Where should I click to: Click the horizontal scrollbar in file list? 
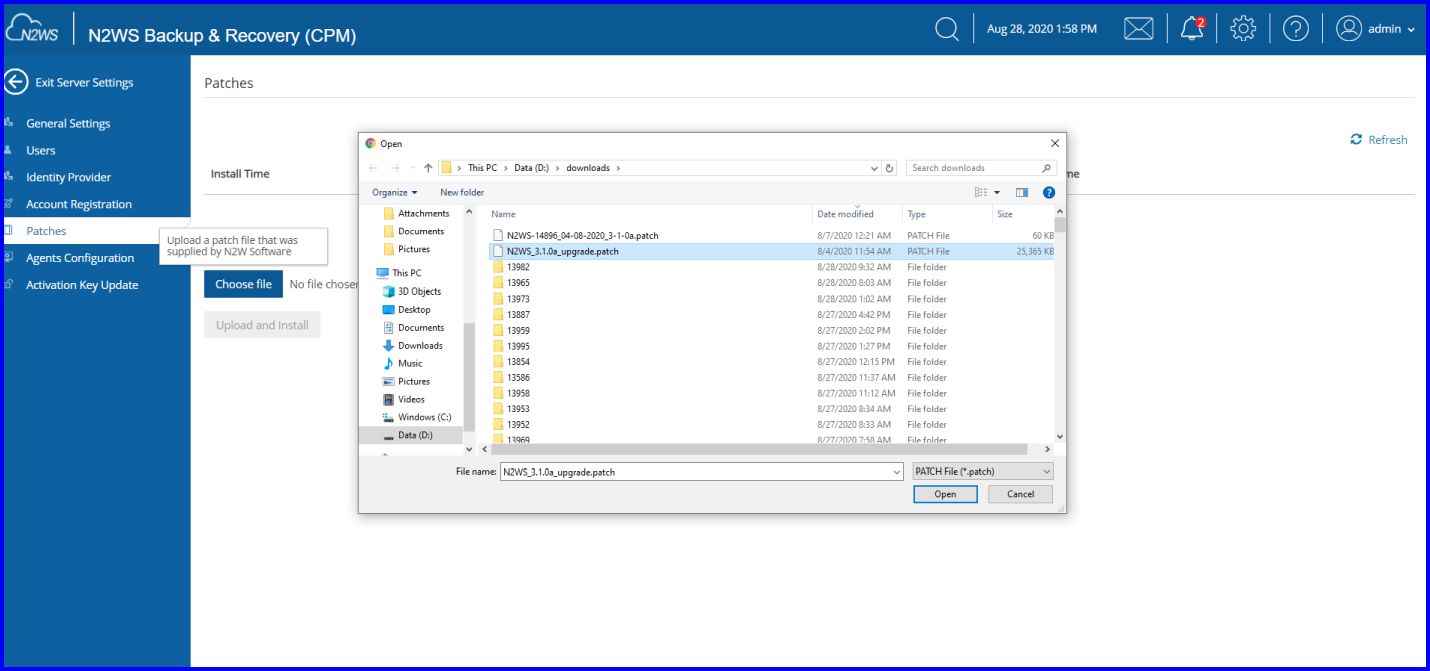[x=757, y=449]
